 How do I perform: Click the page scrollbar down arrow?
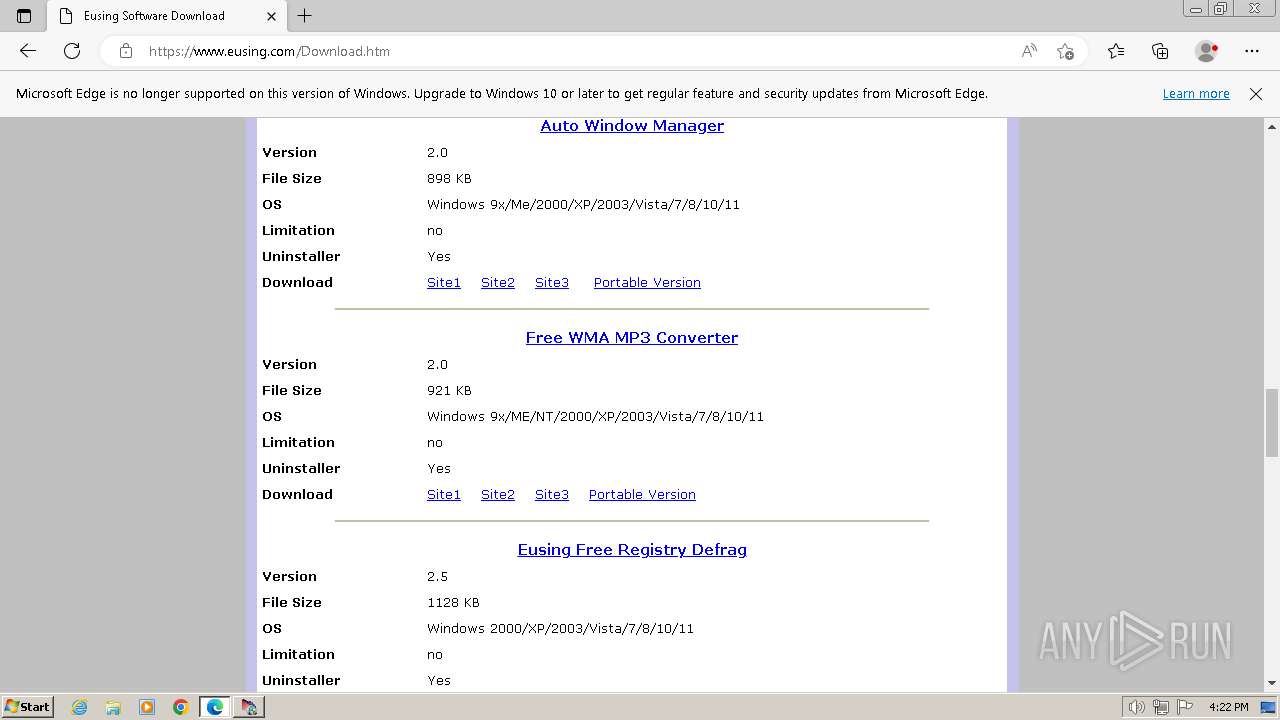(1272, 683)
